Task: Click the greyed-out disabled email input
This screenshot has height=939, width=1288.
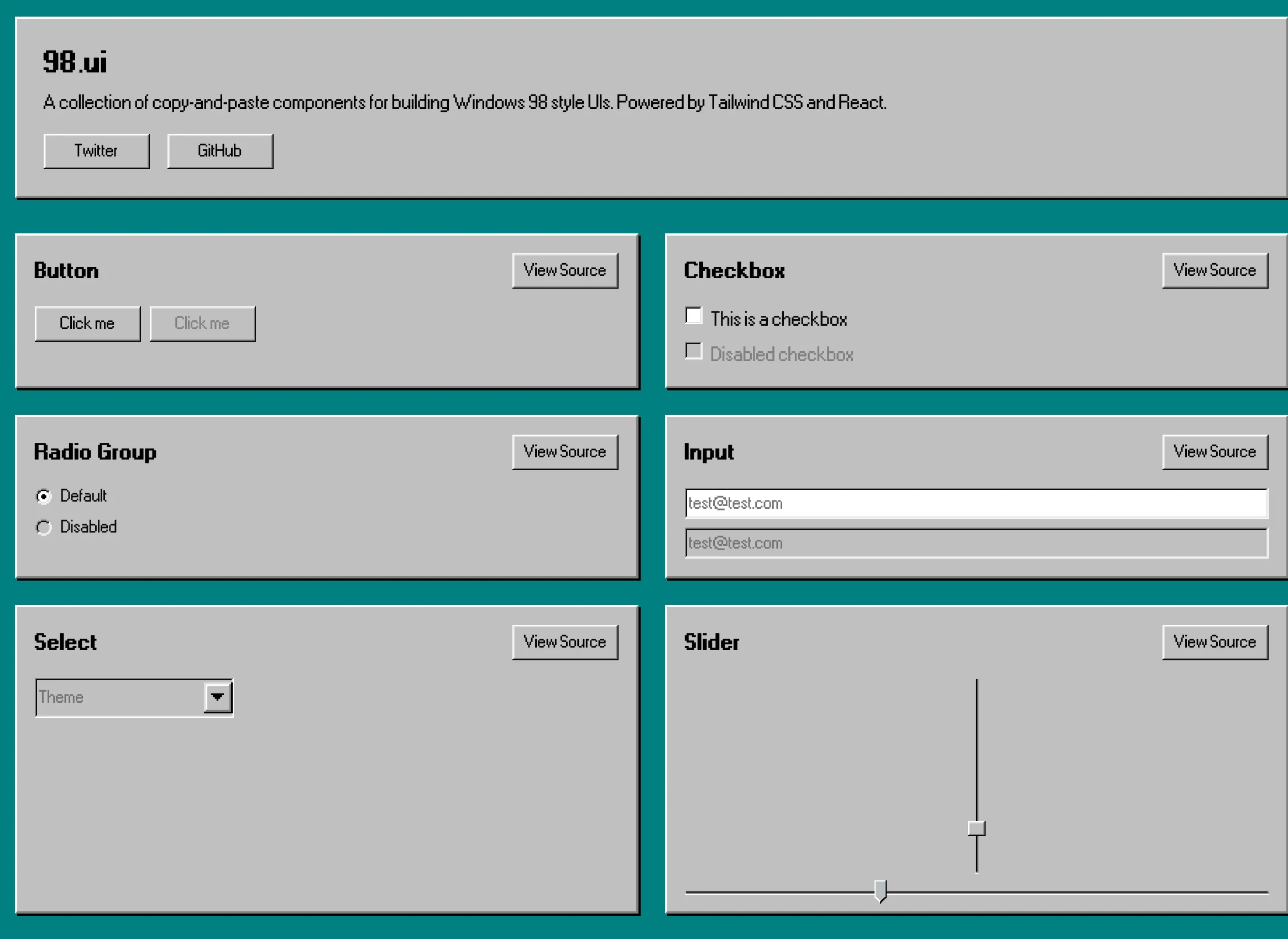Action: point(976,543)
